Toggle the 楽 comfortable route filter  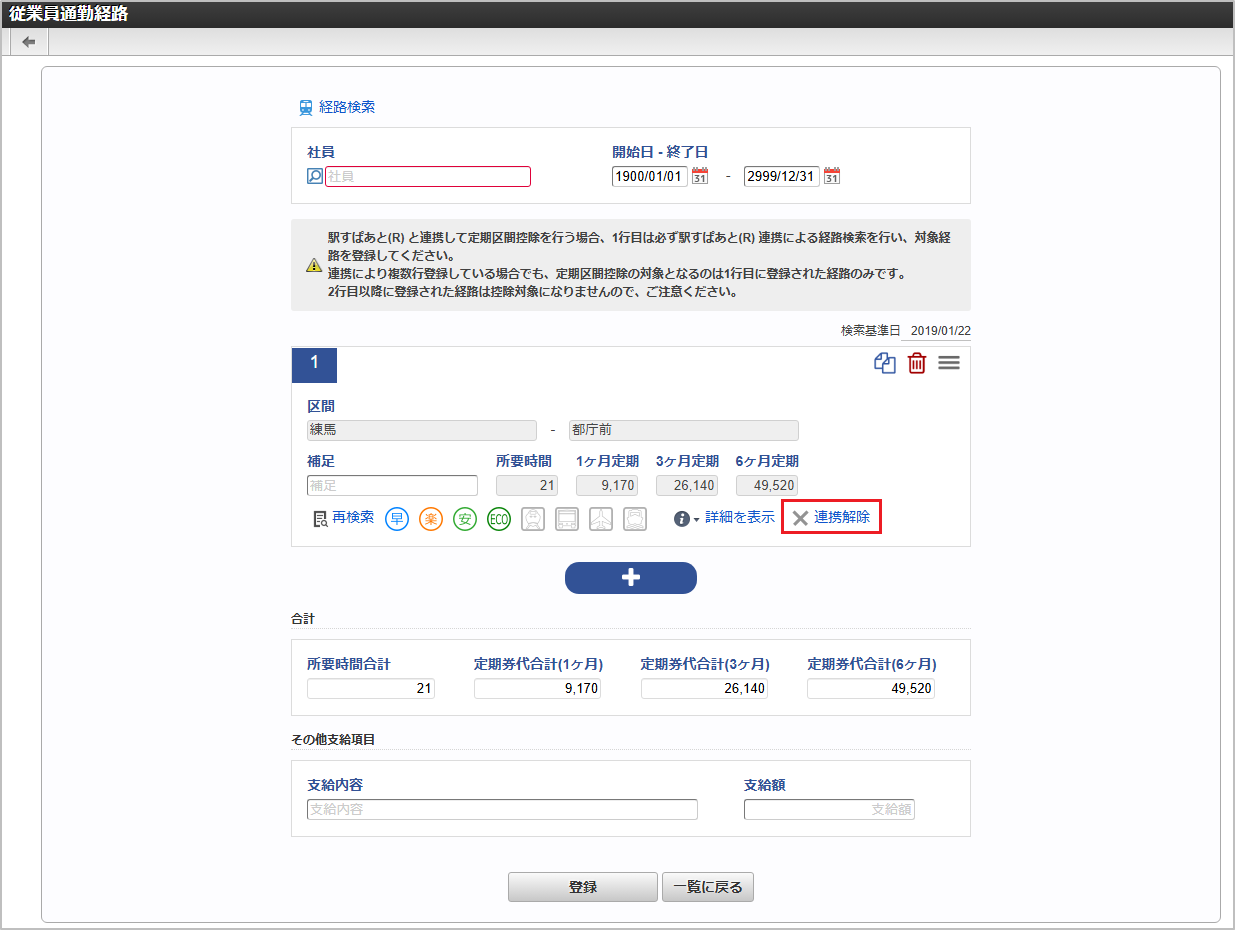point(431,518)
